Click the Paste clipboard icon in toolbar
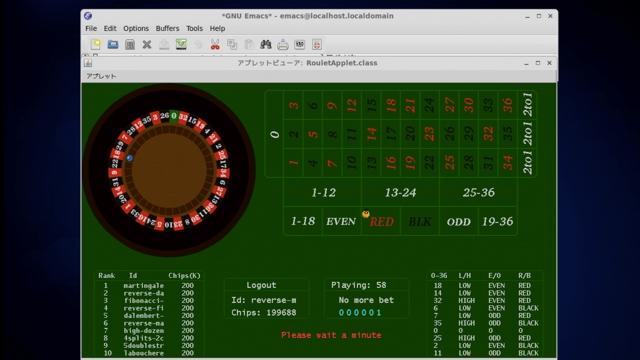Viewport: 640px width, 360px height. (249, 44)
